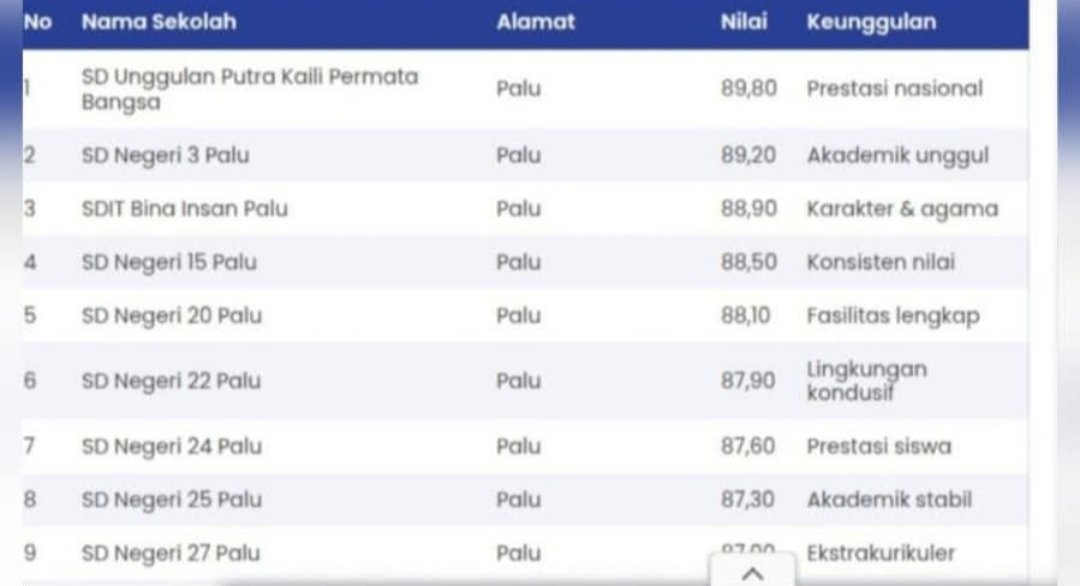The width and height of the screenshot is (1080, 586).
Task: Select the "Nilai" column header
Action: pyautogui.click(x=744, y=22)
